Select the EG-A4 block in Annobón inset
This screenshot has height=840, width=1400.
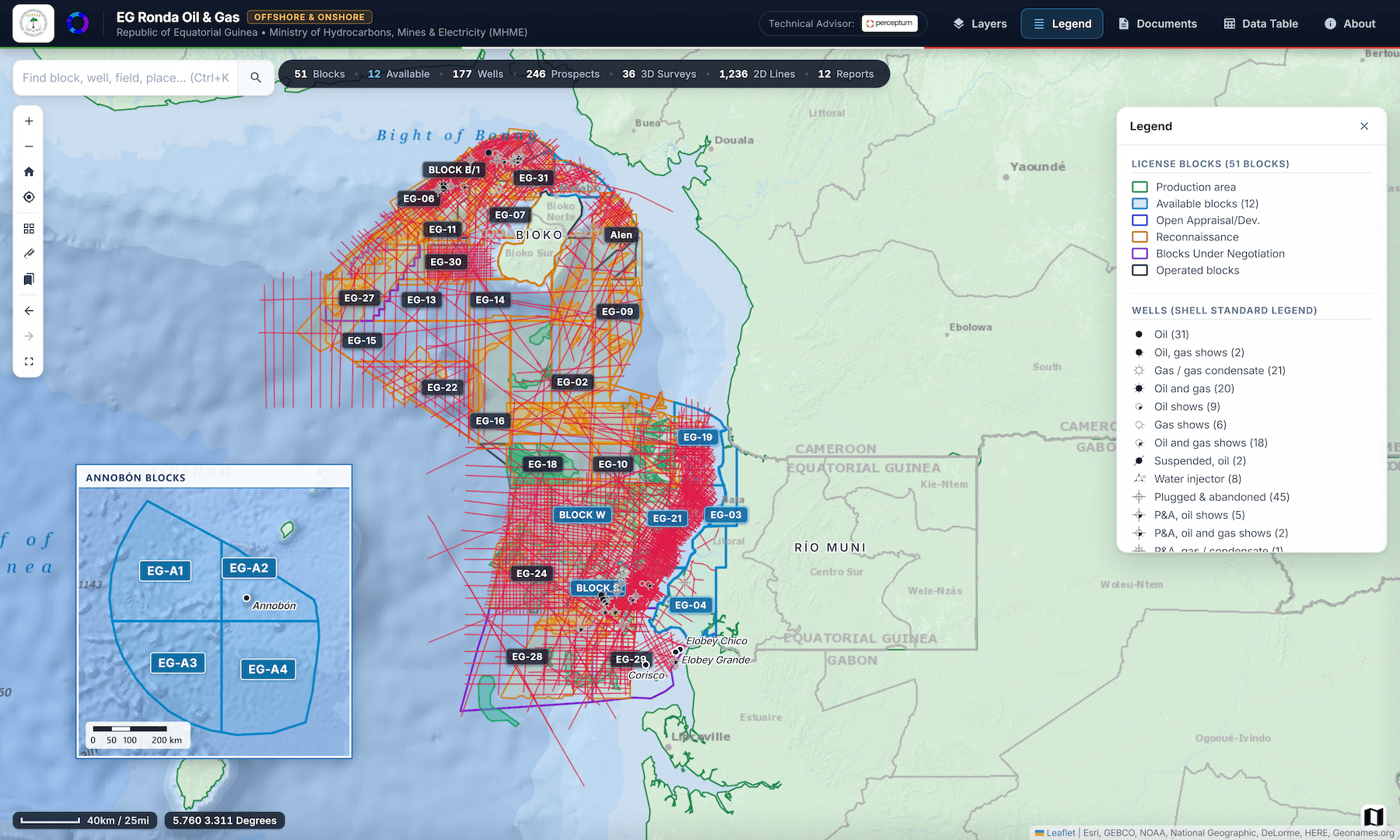268,669
